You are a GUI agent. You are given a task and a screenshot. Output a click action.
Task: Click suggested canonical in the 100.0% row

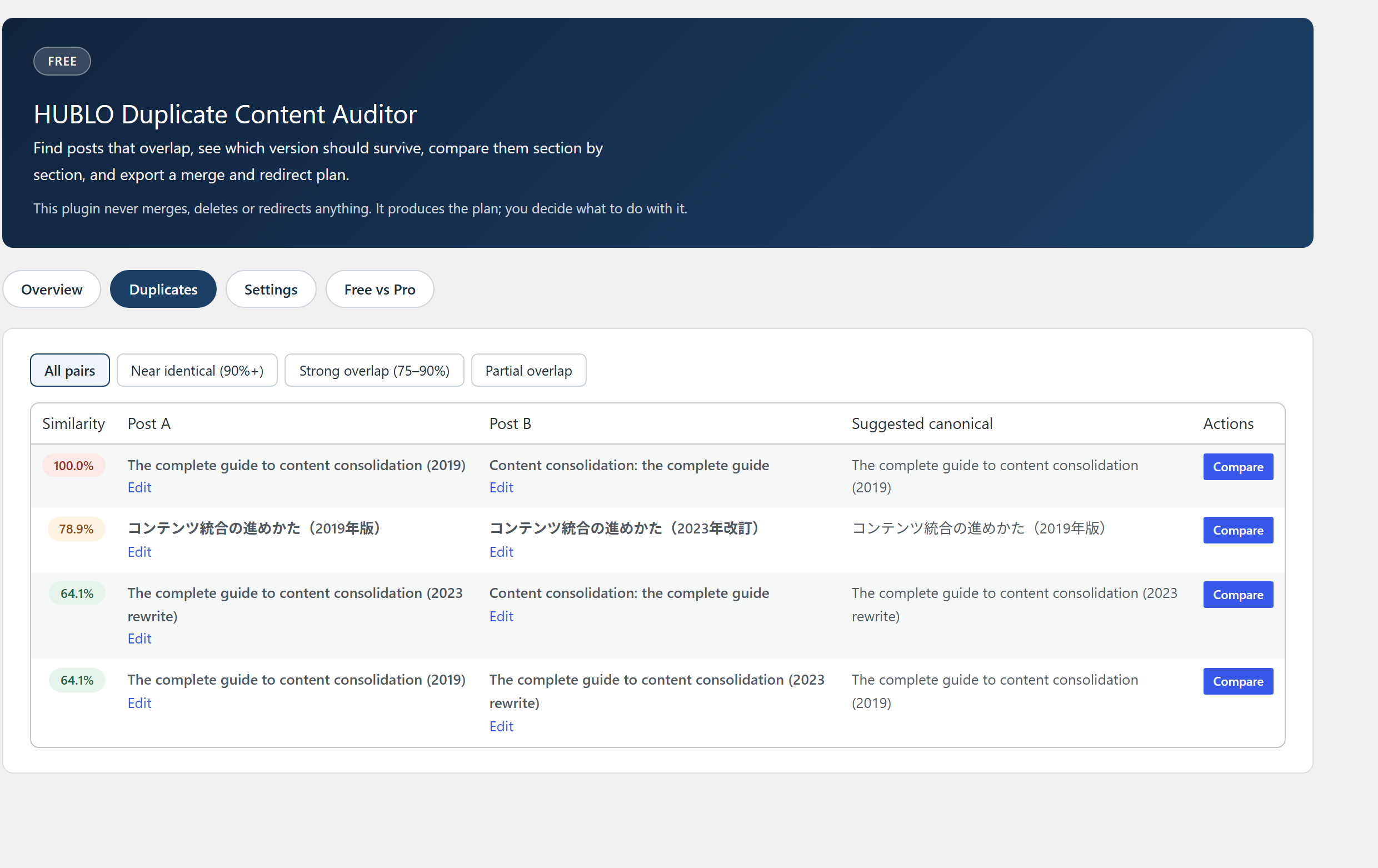995,476
